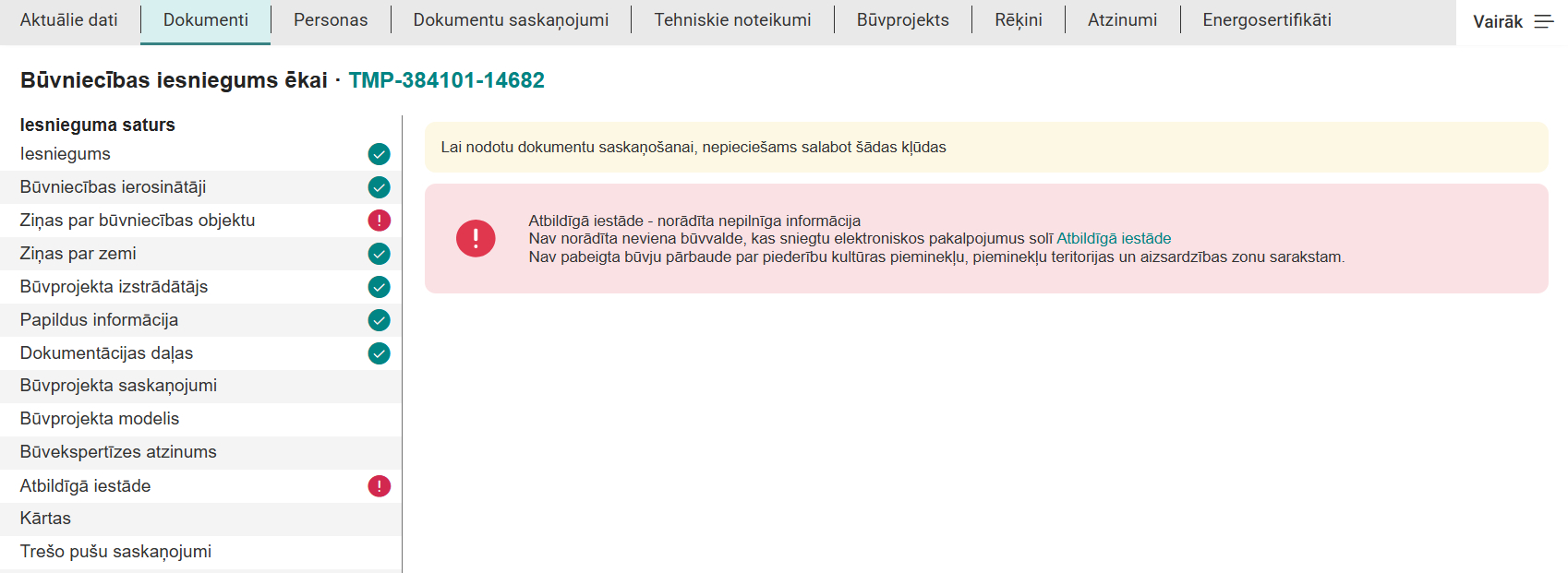Click error line about nepilnīga informācija
The image size is (1568, 573).
(694, 221)
